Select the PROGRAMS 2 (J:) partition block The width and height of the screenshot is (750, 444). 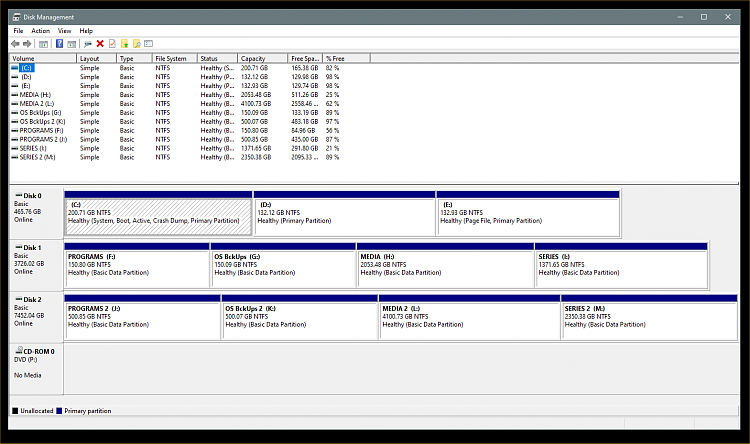click(x=143, y=317)
